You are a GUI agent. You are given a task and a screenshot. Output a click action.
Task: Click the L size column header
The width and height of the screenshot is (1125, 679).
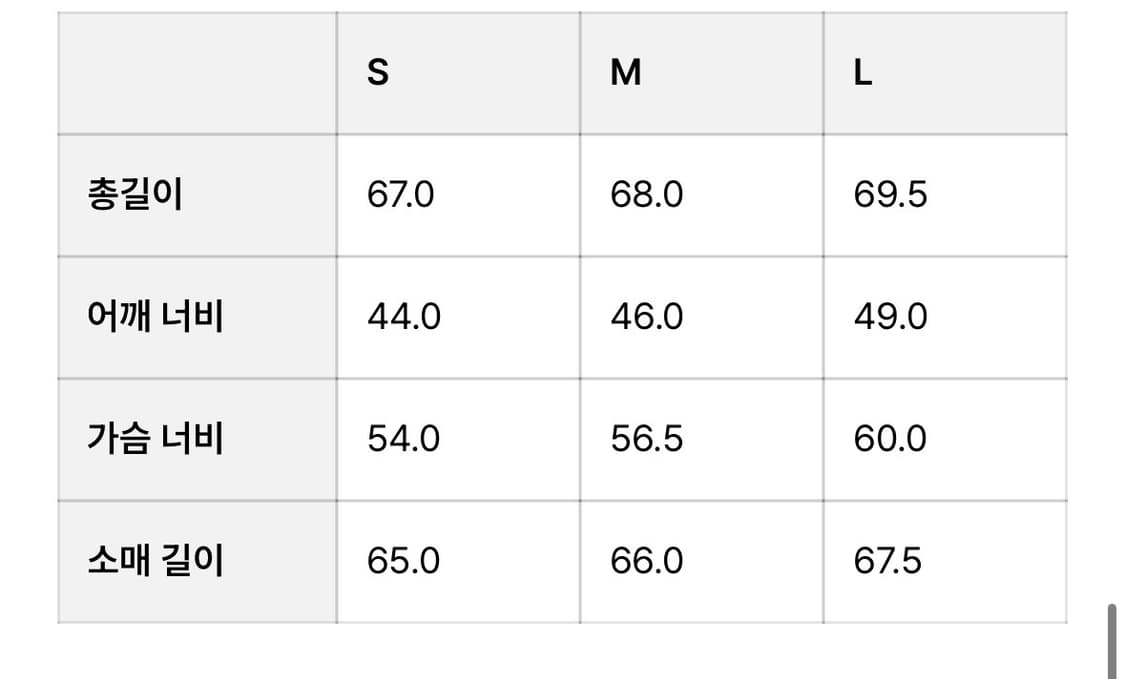863,73
